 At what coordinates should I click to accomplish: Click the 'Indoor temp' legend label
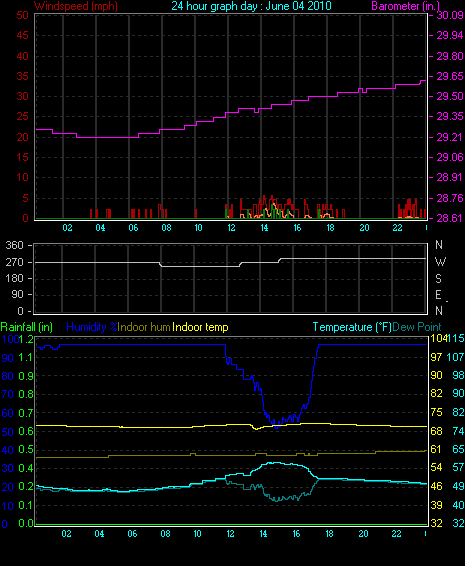pyautogui.click(x=200, y=327)
